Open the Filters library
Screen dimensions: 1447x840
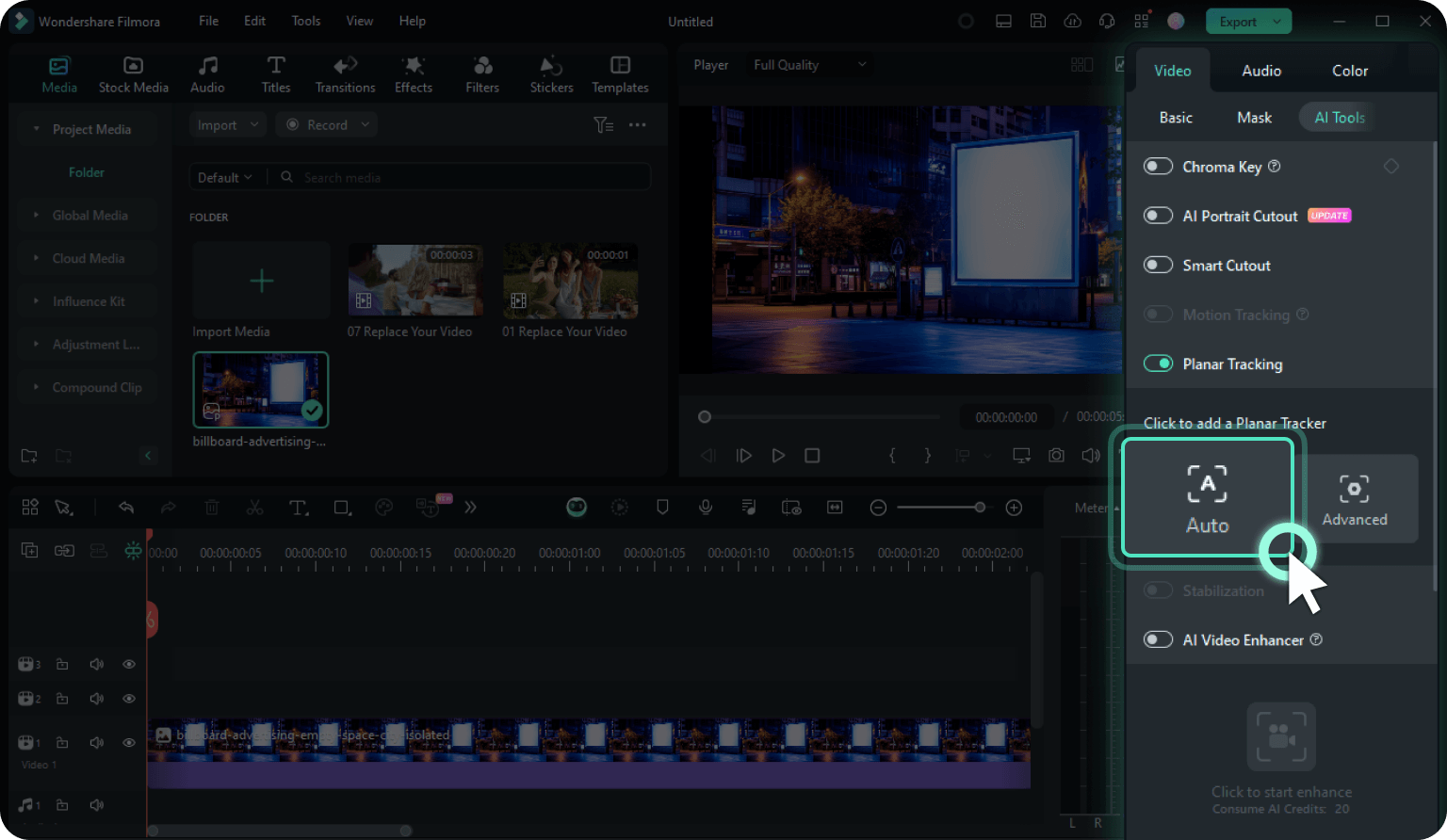point(482,74)
